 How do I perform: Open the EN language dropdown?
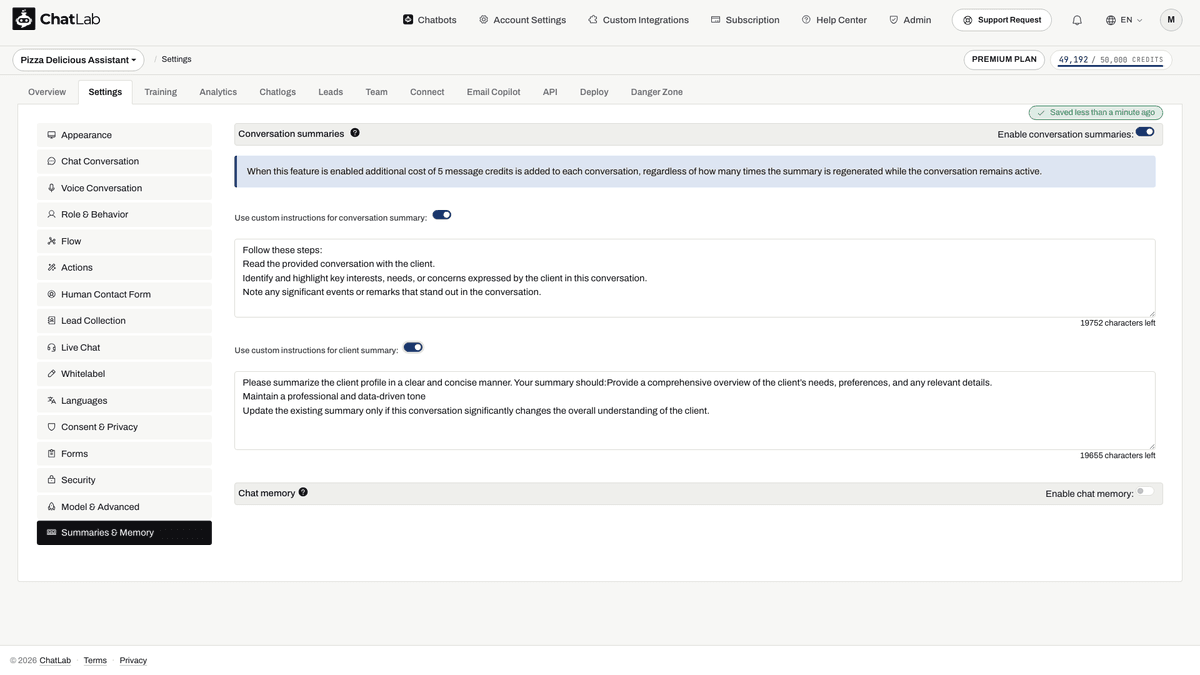coord(1124,20)
